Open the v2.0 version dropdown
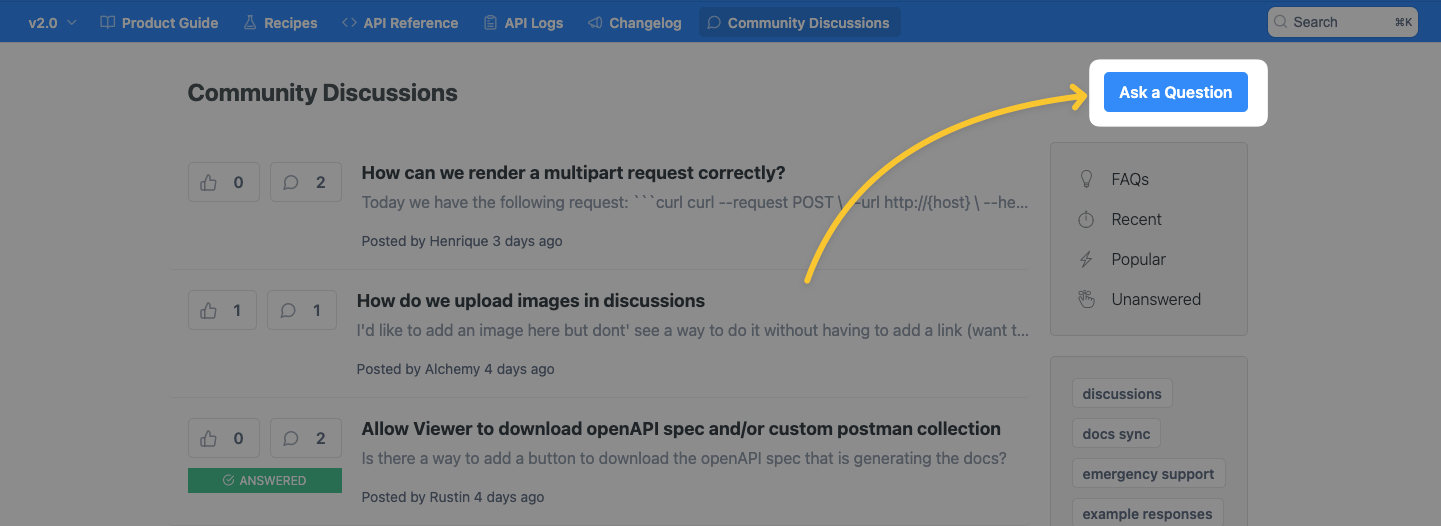The height and width of the screenshot is (526, 1441). pyautogui.click(x=52, y=23)
